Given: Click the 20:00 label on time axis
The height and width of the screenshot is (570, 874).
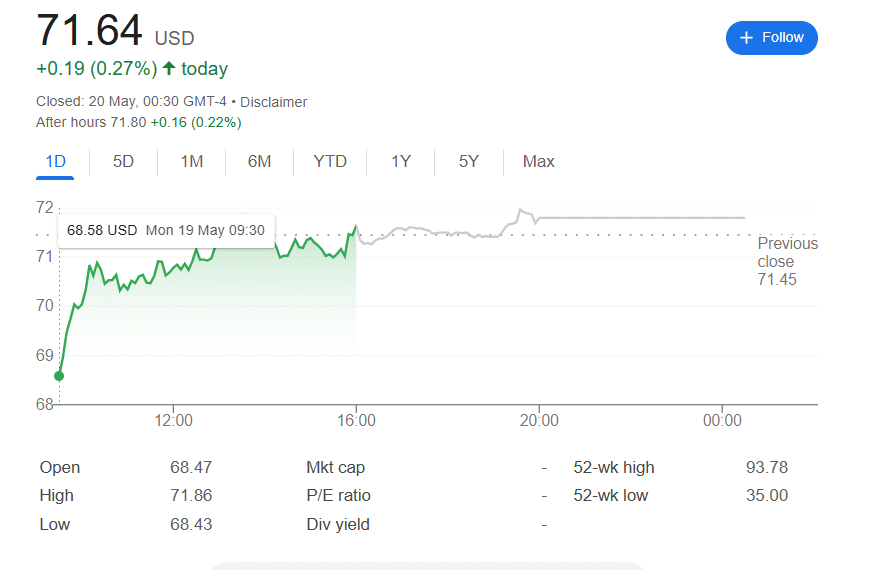Looking at the screenshot, I should [x=538, y=421].
